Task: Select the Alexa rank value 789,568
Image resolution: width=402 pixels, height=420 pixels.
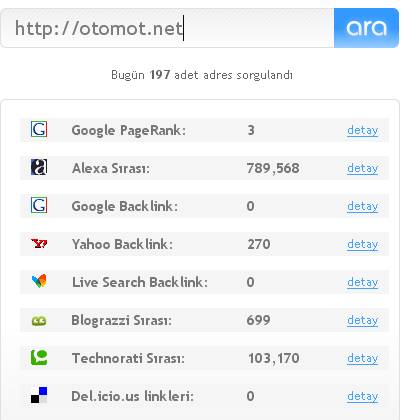Action: 273,168
